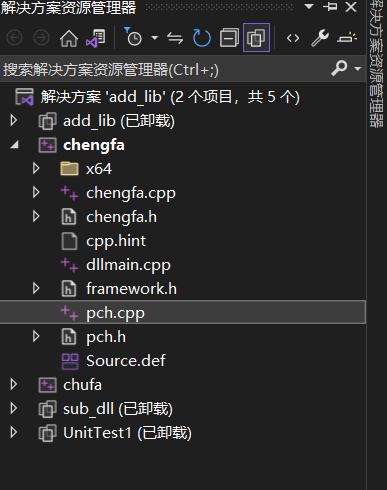Toggle Show All Files button
This screenshot has width=387, height=490.
point(256,38)
